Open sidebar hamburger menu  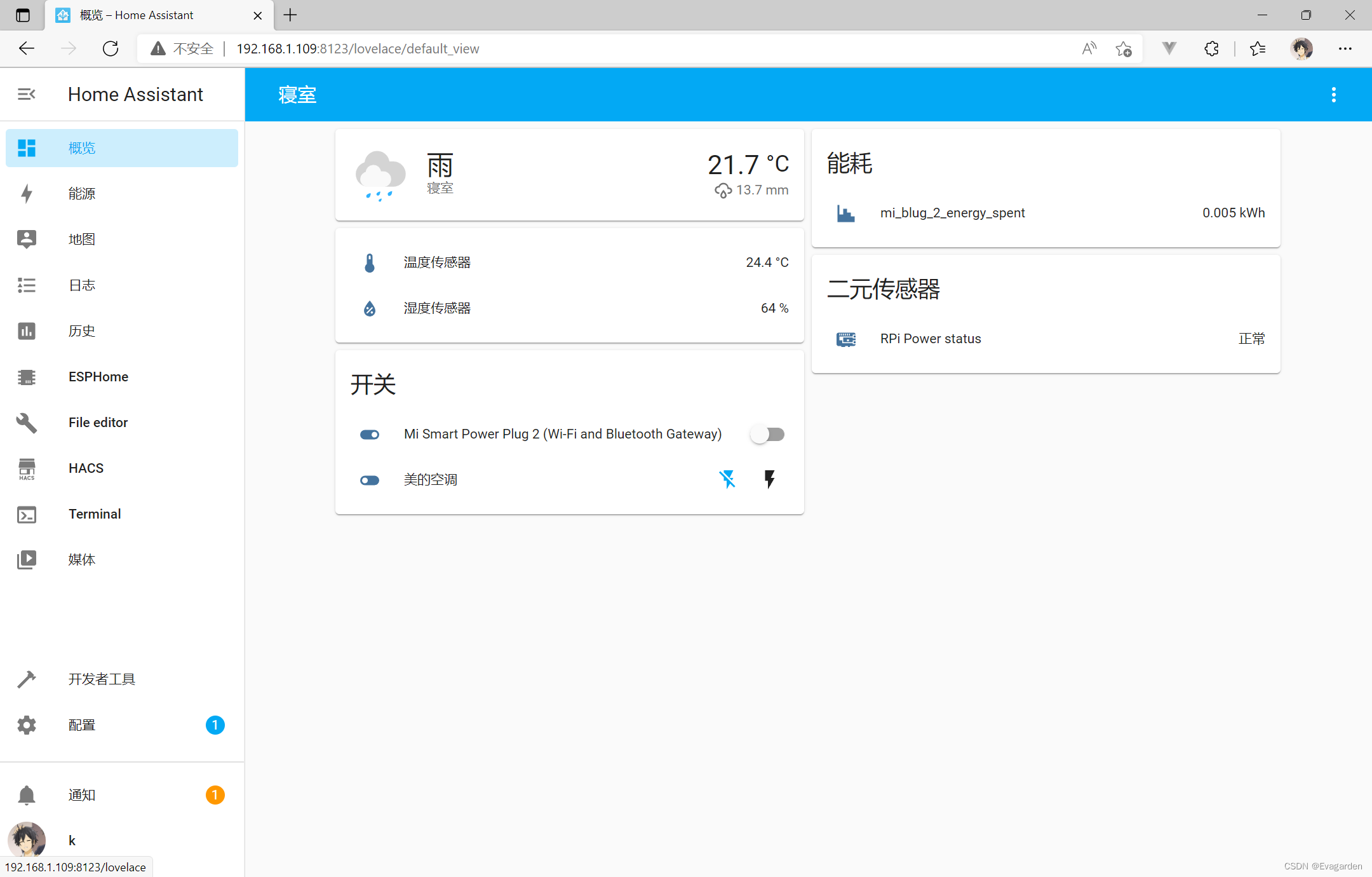click(26, 94)
